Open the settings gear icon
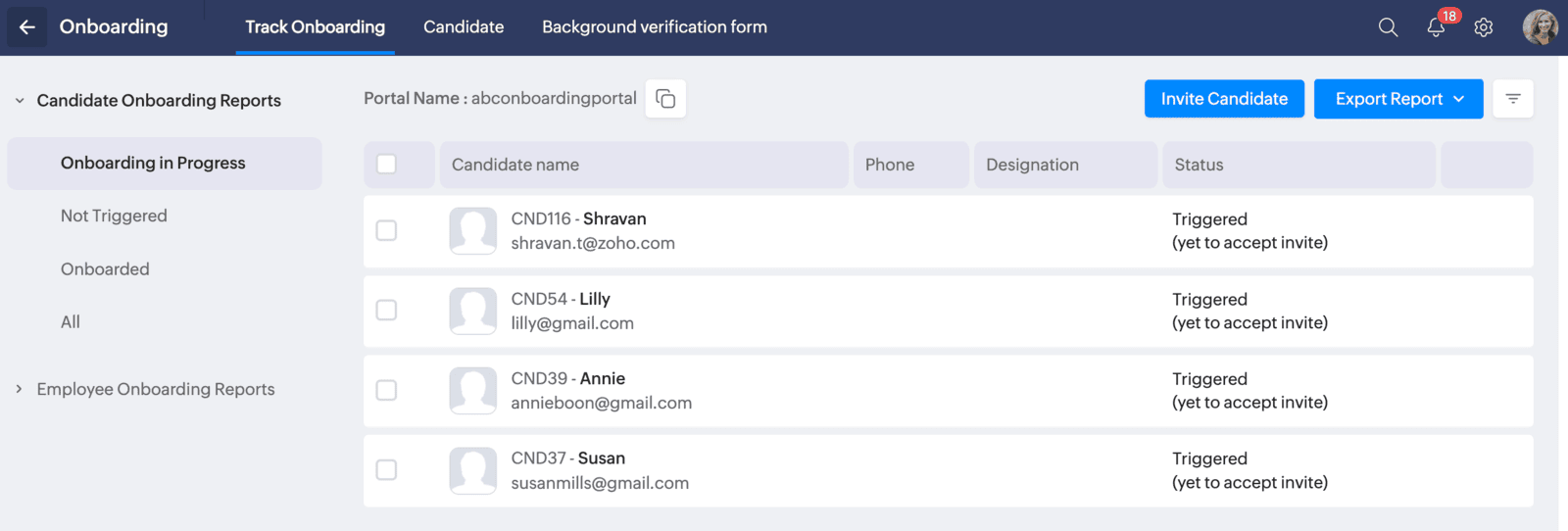The width and height of the screenshot is (1568, 531). click(1484, 27)
